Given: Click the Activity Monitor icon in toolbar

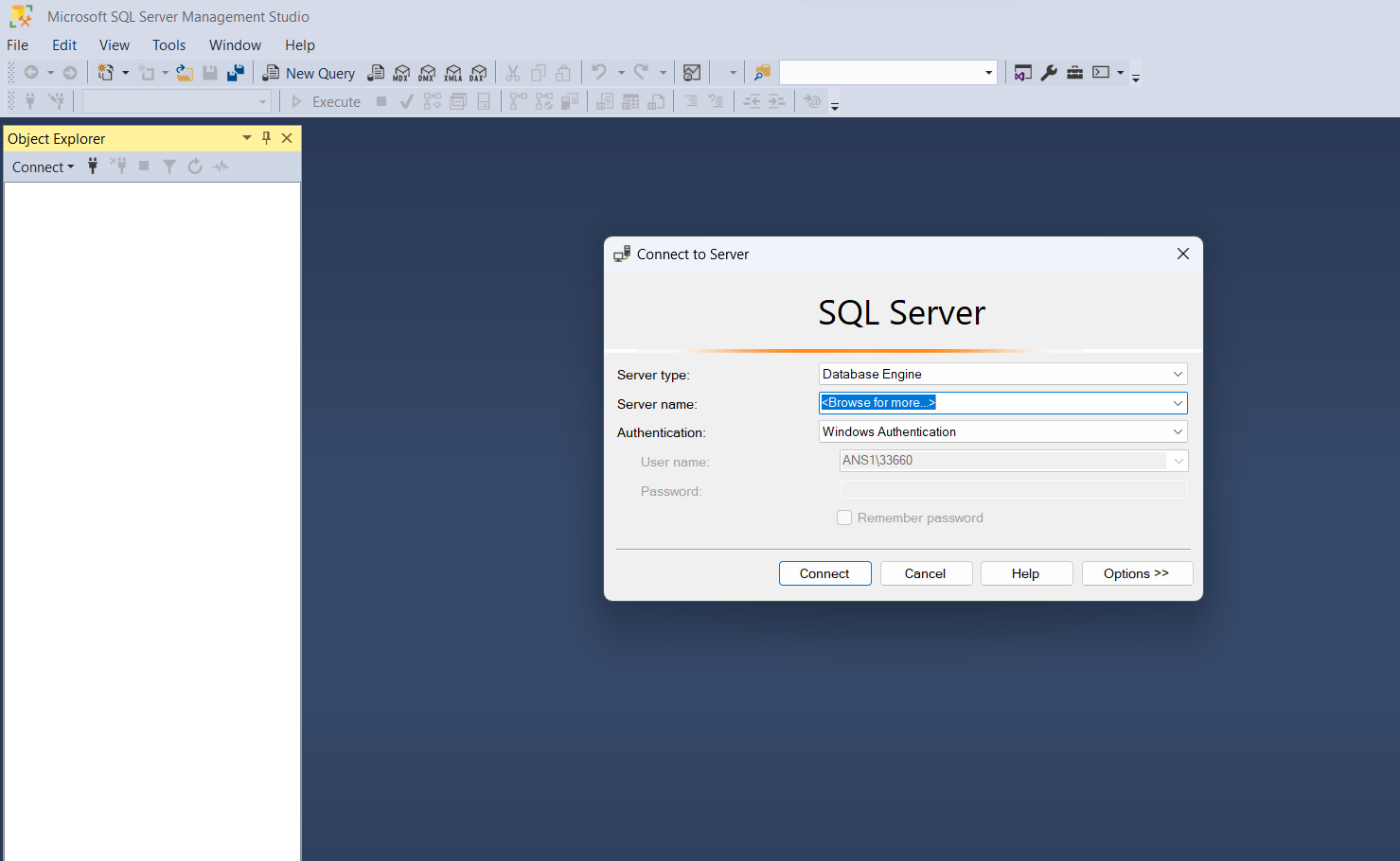Looking at the screenshot, I should pos(692,73).
